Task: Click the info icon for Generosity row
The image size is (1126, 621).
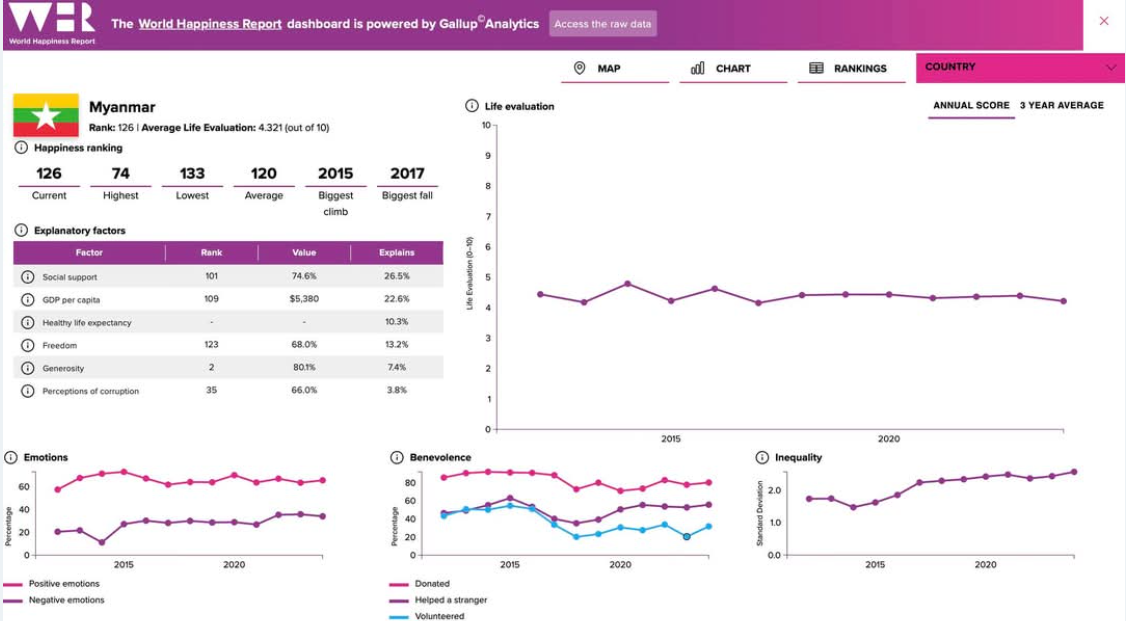Action: 27,368
